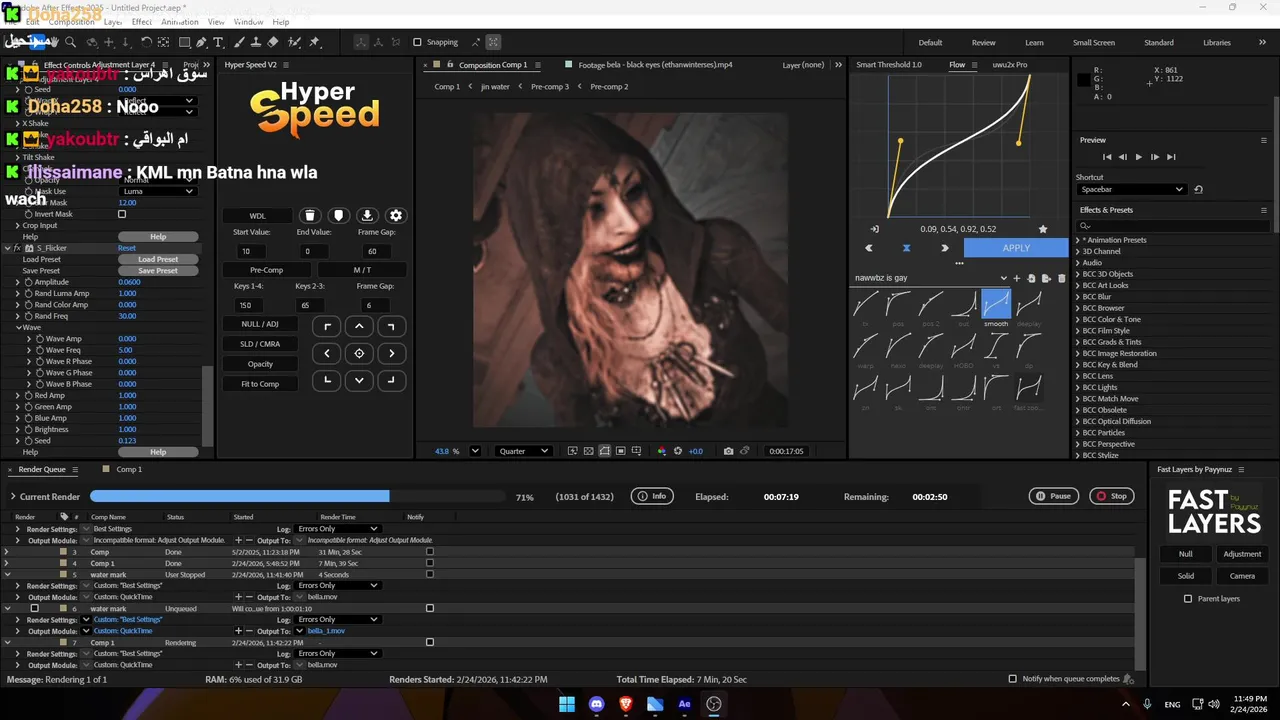Open Discord from the taskbar
Image resolution: width=1280 pixels, height=720 pixels.
[x=597, y=704]
